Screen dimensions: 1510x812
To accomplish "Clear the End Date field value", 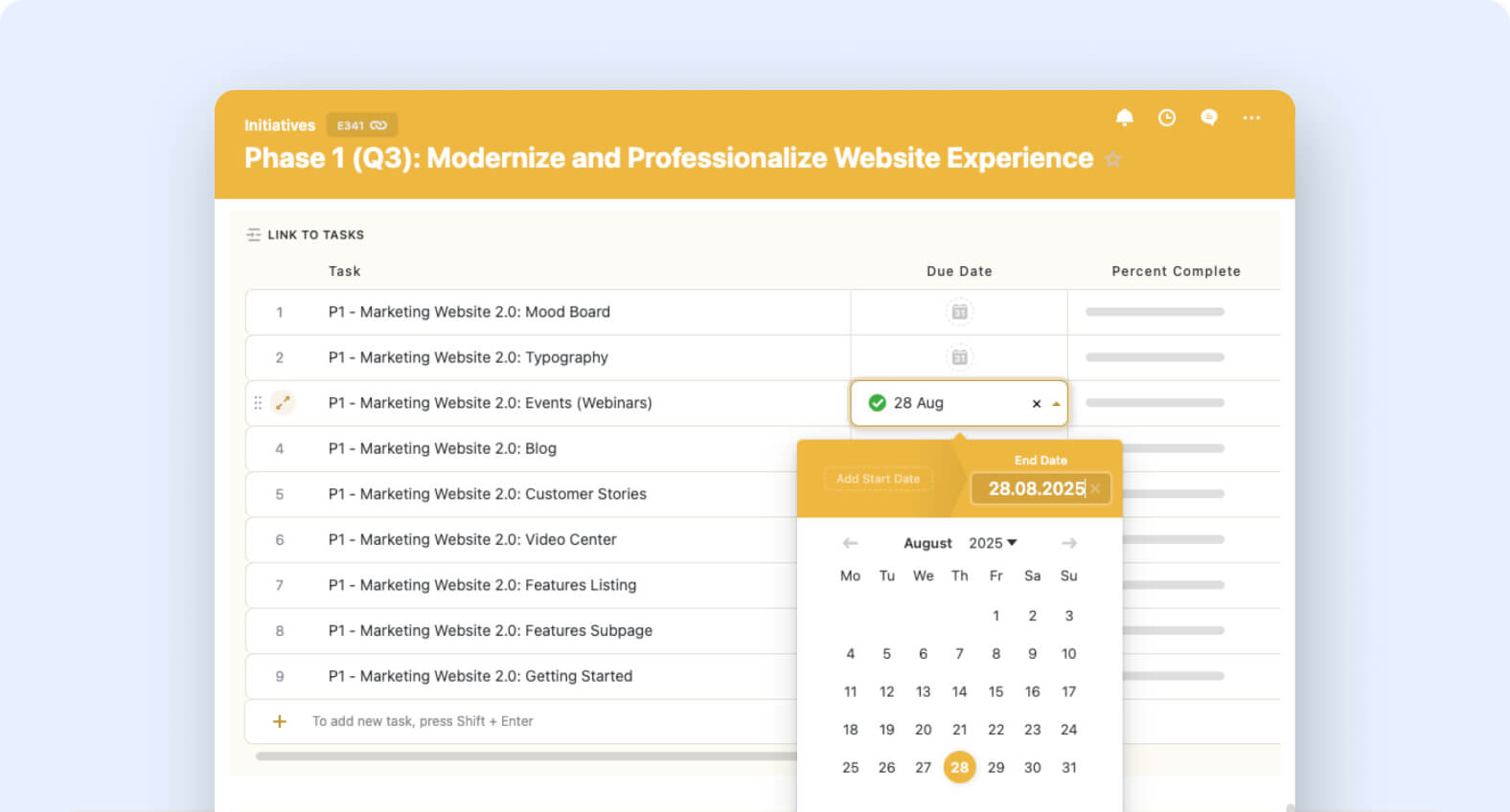I will pos(1095,488).
